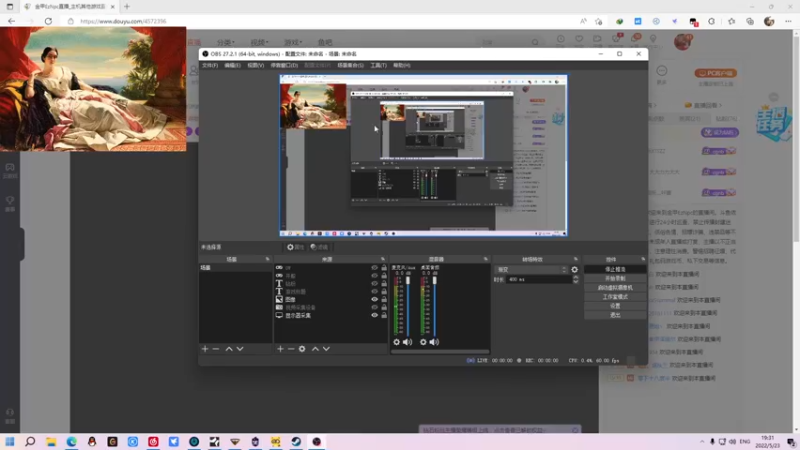Viewport: 800px width, 450px height.
Task: Click 停止推流 stop streaming button
Action: (615, 269)
